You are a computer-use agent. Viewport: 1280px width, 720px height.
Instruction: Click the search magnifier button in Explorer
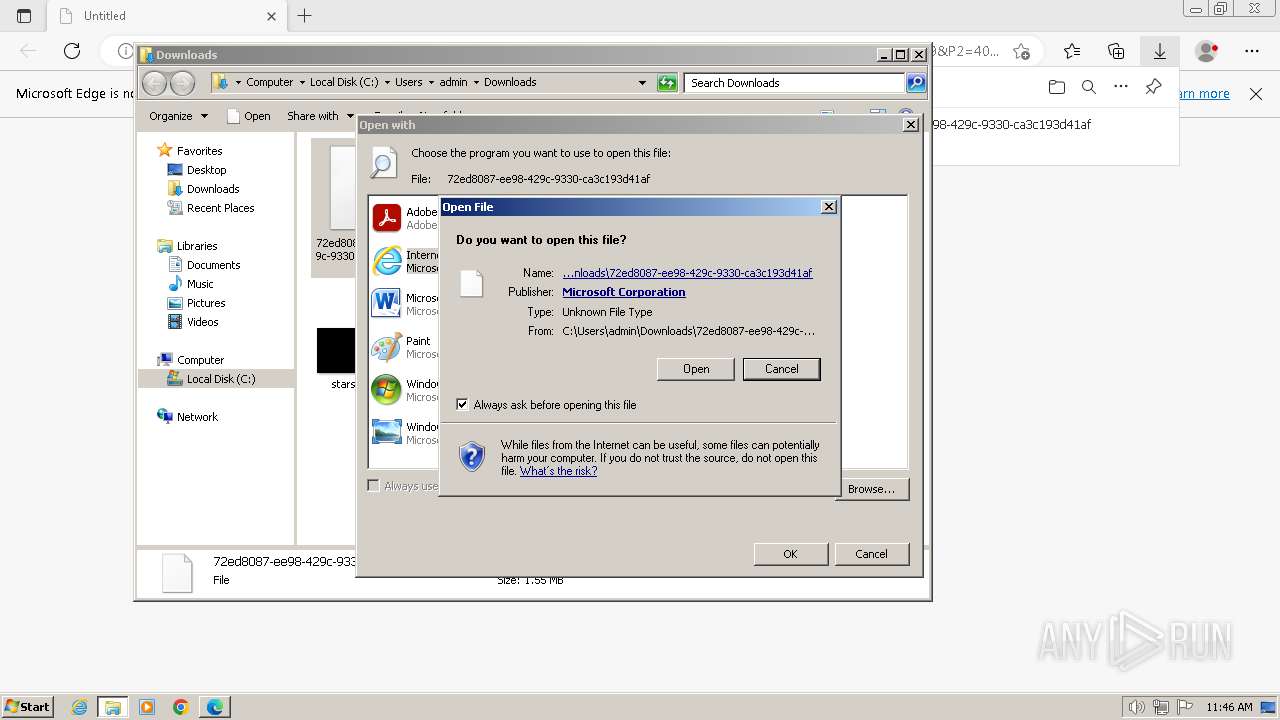click(916, 83)
